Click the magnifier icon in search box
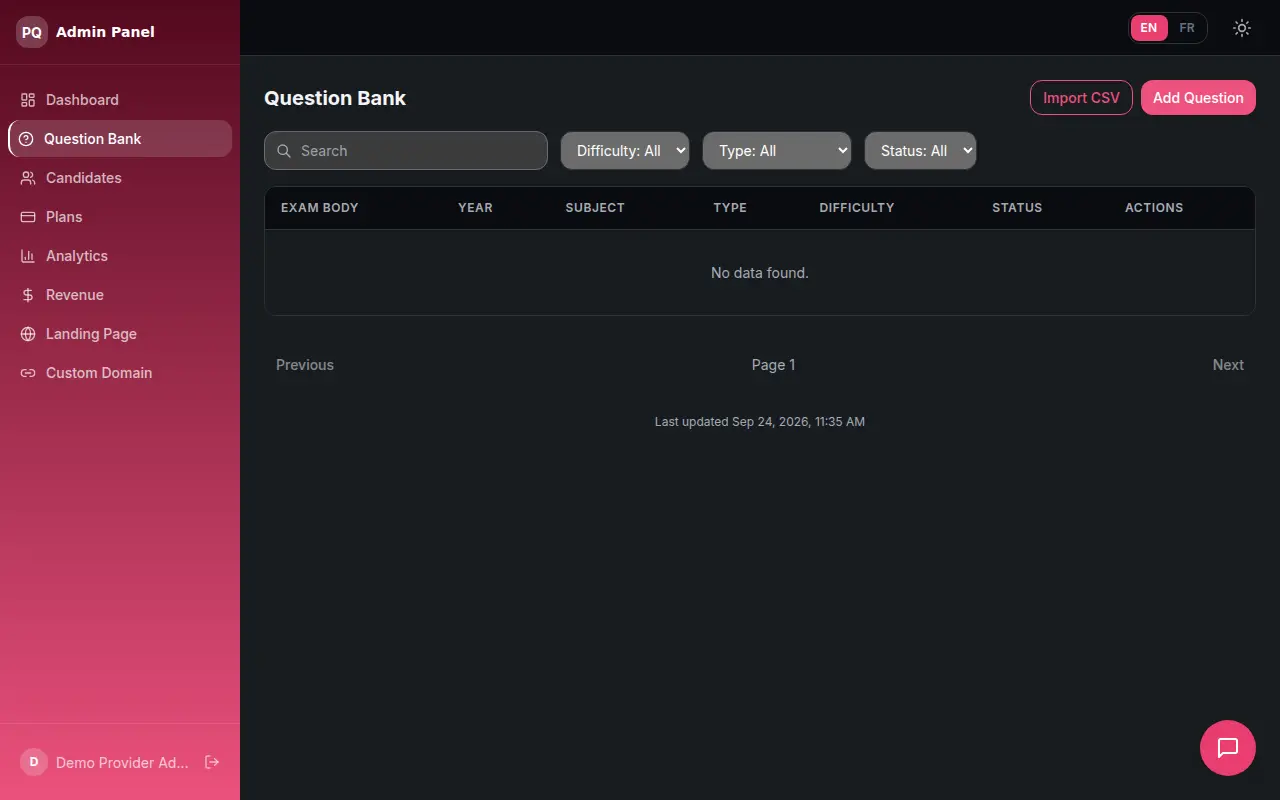Image resolution: width=1280 pixels, height=800 pixels. tap(283, 151)
